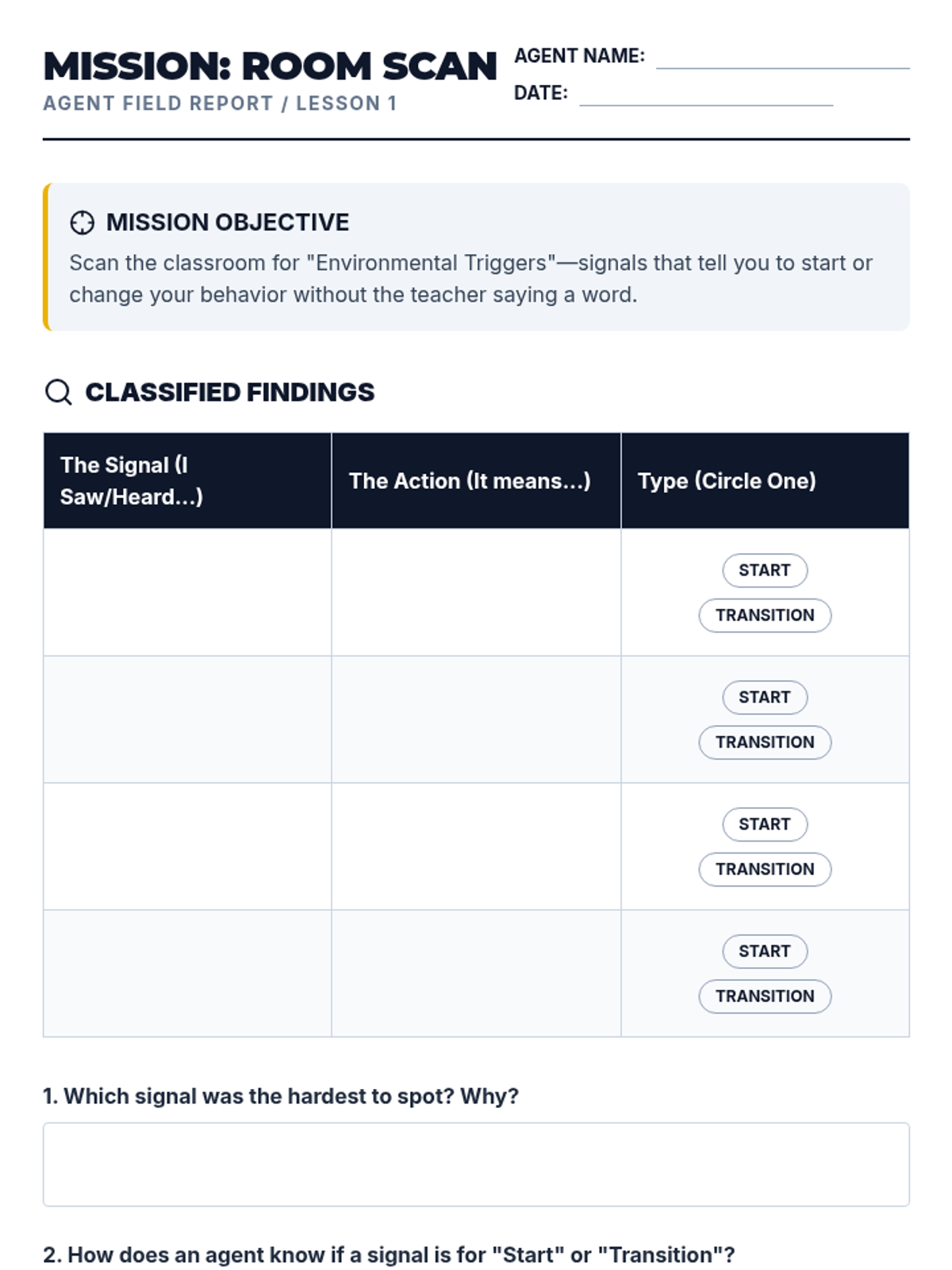Select START pill in third table row
This screenshot has height=1270, width=952.
(x=765, y=824)
